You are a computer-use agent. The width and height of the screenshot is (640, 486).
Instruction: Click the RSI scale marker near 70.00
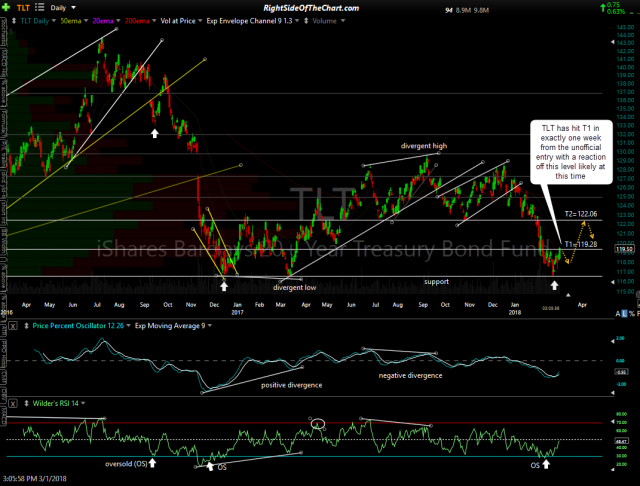click(612, 422)
